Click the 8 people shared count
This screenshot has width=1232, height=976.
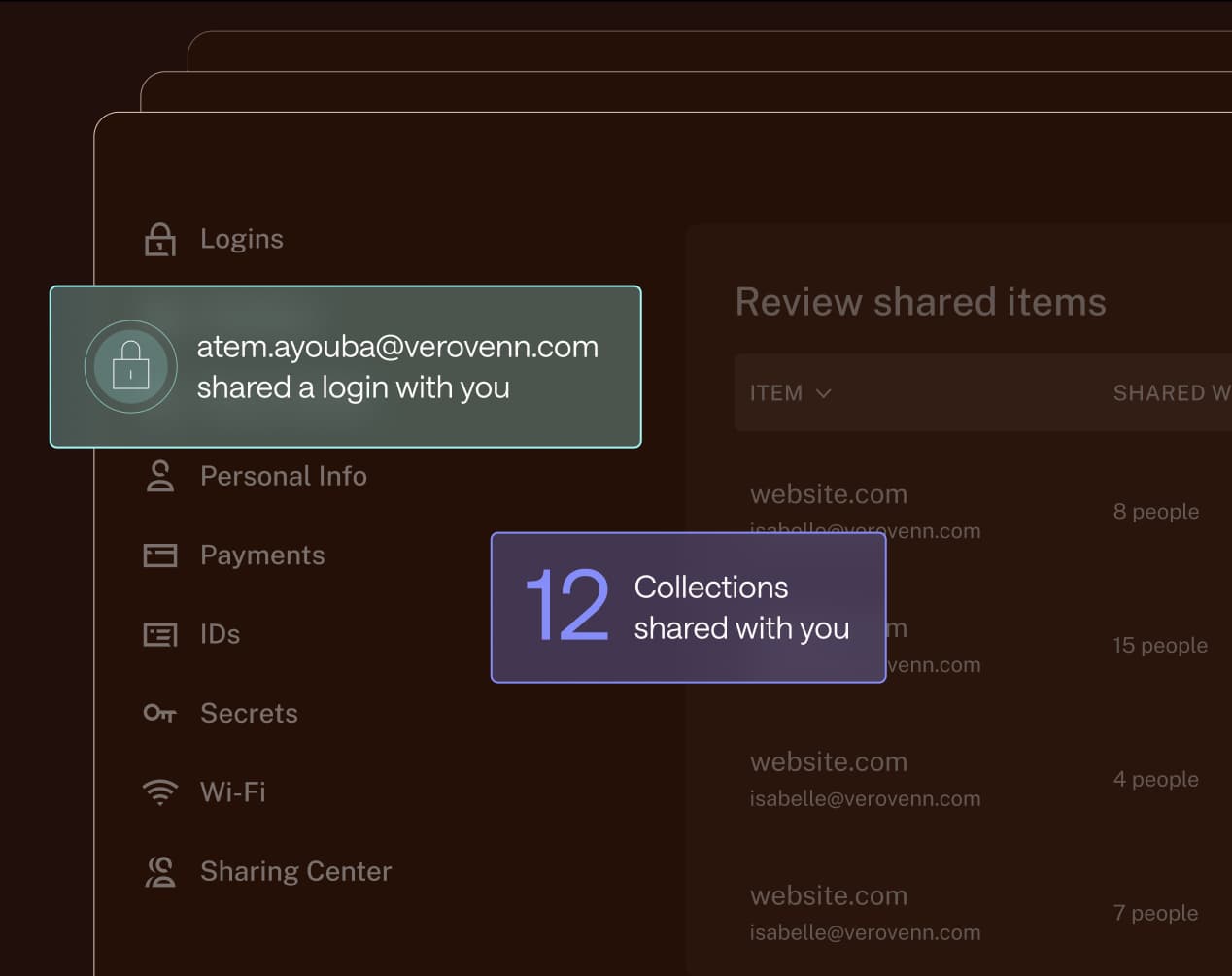[x=1155, y=512]
